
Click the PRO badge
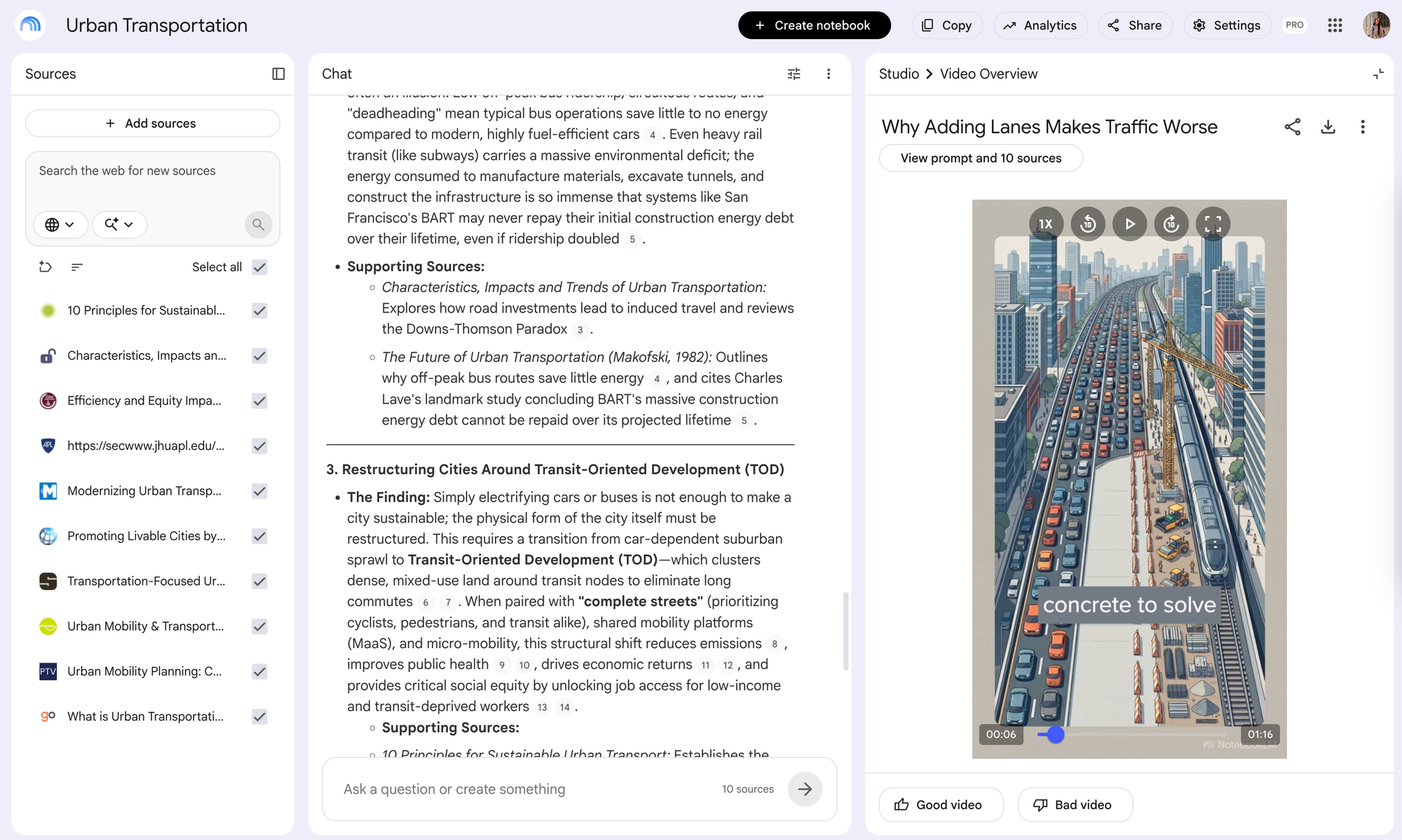click(x=1294, y=25)
